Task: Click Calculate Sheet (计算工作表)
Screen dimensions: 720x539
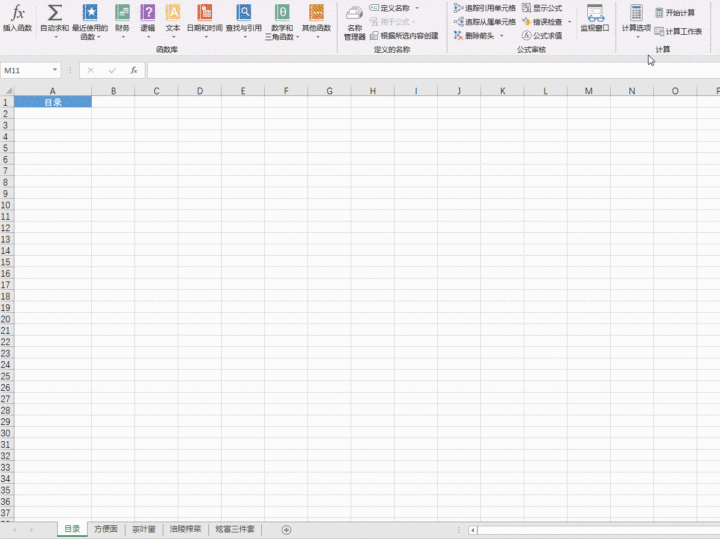Action: click(678, 31)
